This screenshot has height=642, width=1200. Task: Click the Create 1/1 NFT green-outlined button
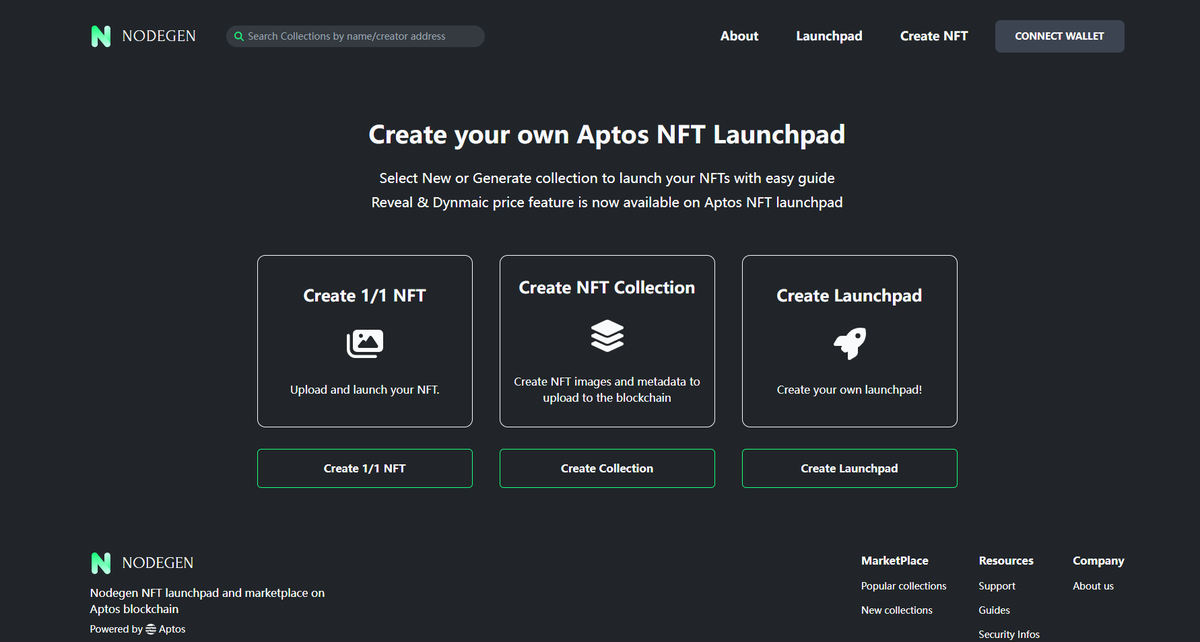[x=365, y=468]
